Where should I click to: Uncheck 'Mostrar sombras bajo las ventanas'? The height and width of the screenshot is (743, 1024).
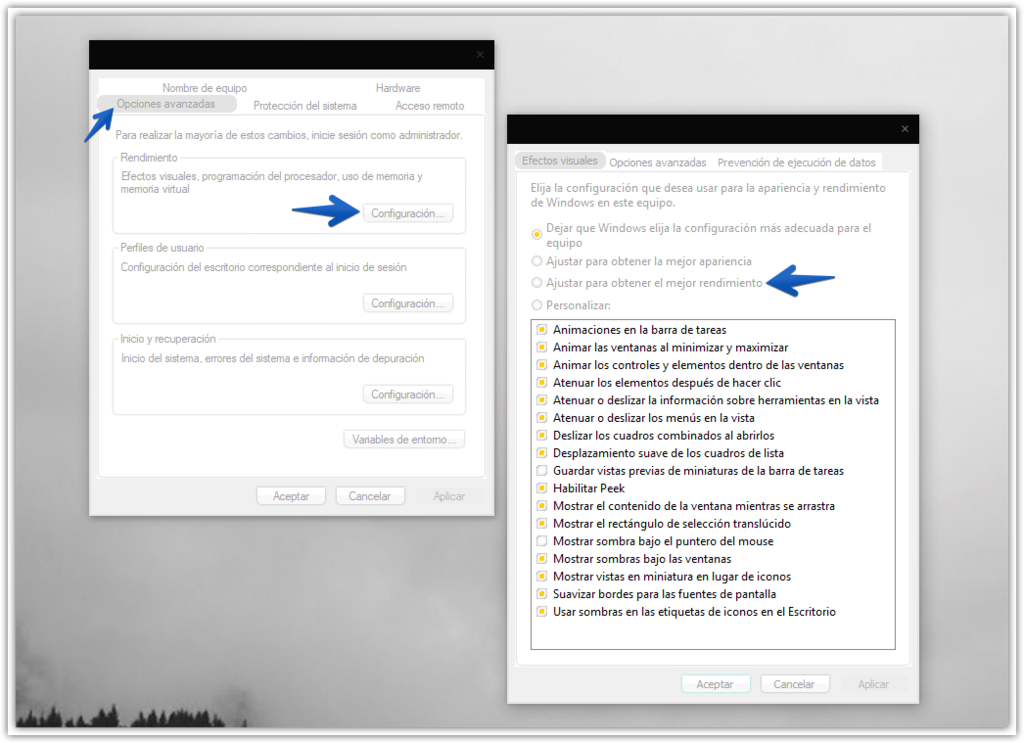click(x=542, y=559)
